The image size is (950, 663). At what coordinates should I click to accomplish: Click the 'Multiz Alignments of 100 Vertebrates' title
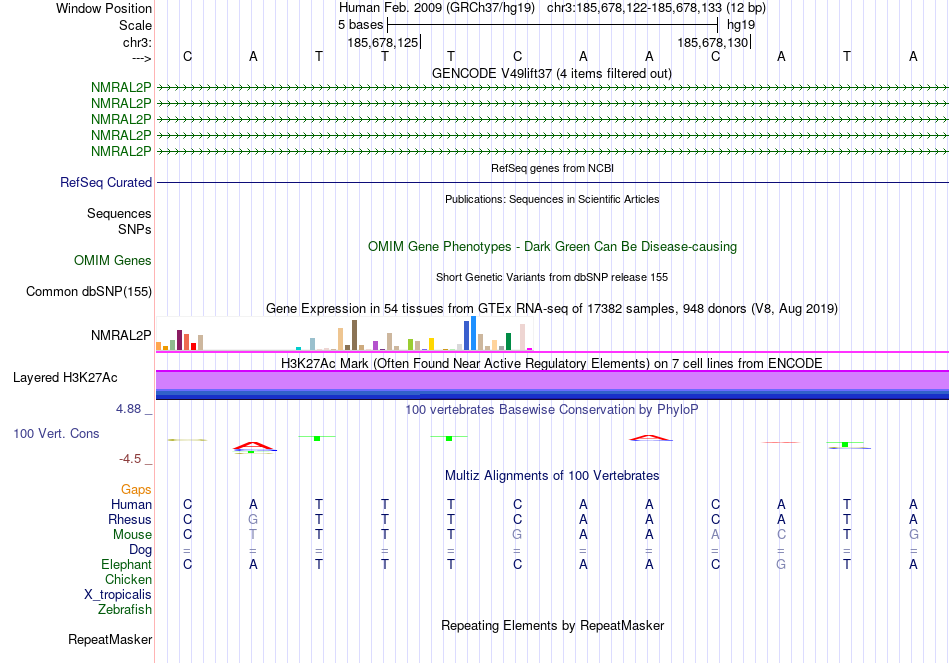point(552,476)
